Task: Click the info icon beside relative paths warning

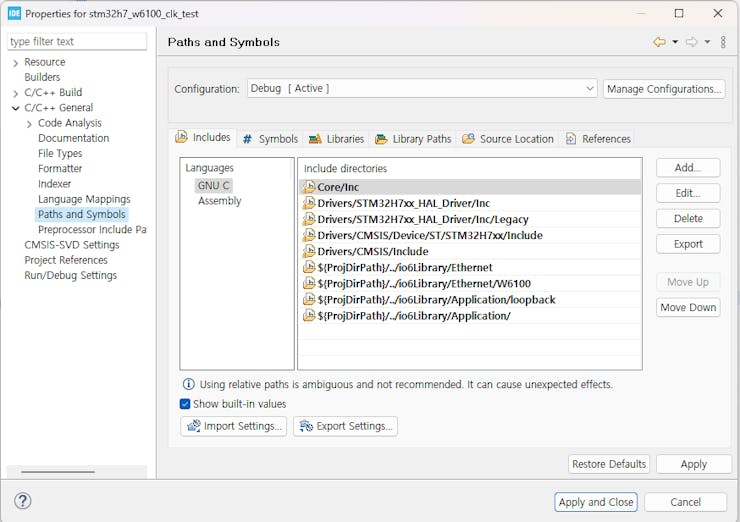Action: (188, 384)
